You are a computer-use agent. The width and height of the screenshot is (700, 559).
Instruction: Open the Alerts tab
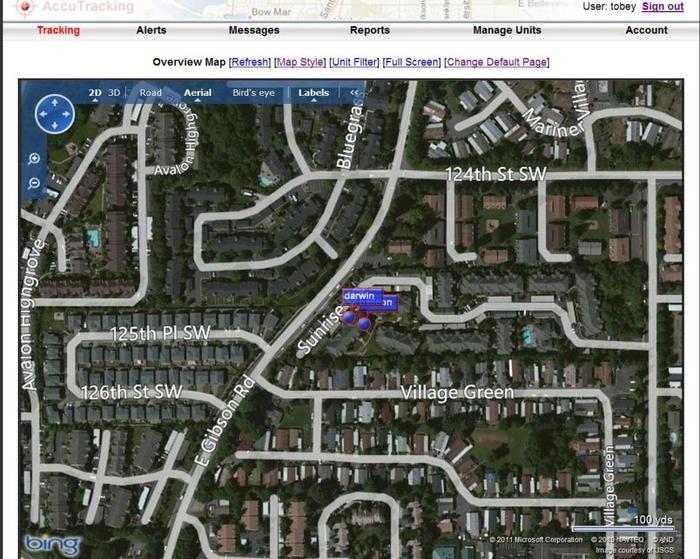tap(151, 30)
